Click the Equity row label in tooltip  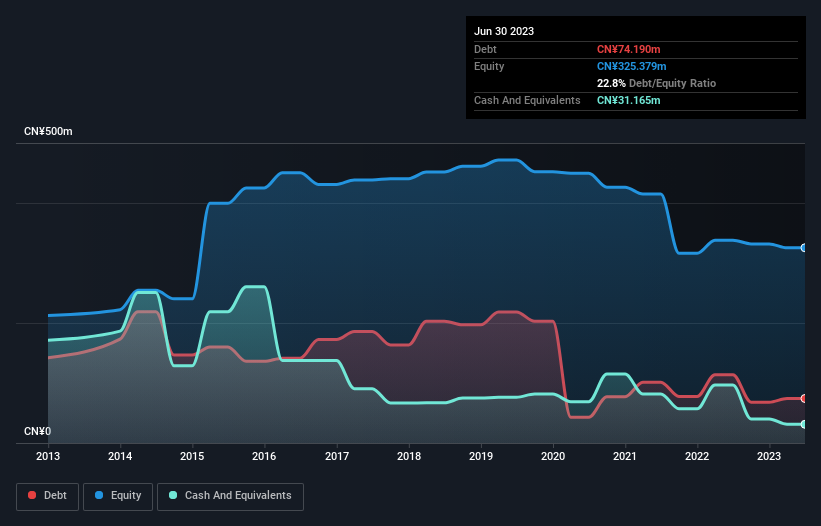point(489,66)
